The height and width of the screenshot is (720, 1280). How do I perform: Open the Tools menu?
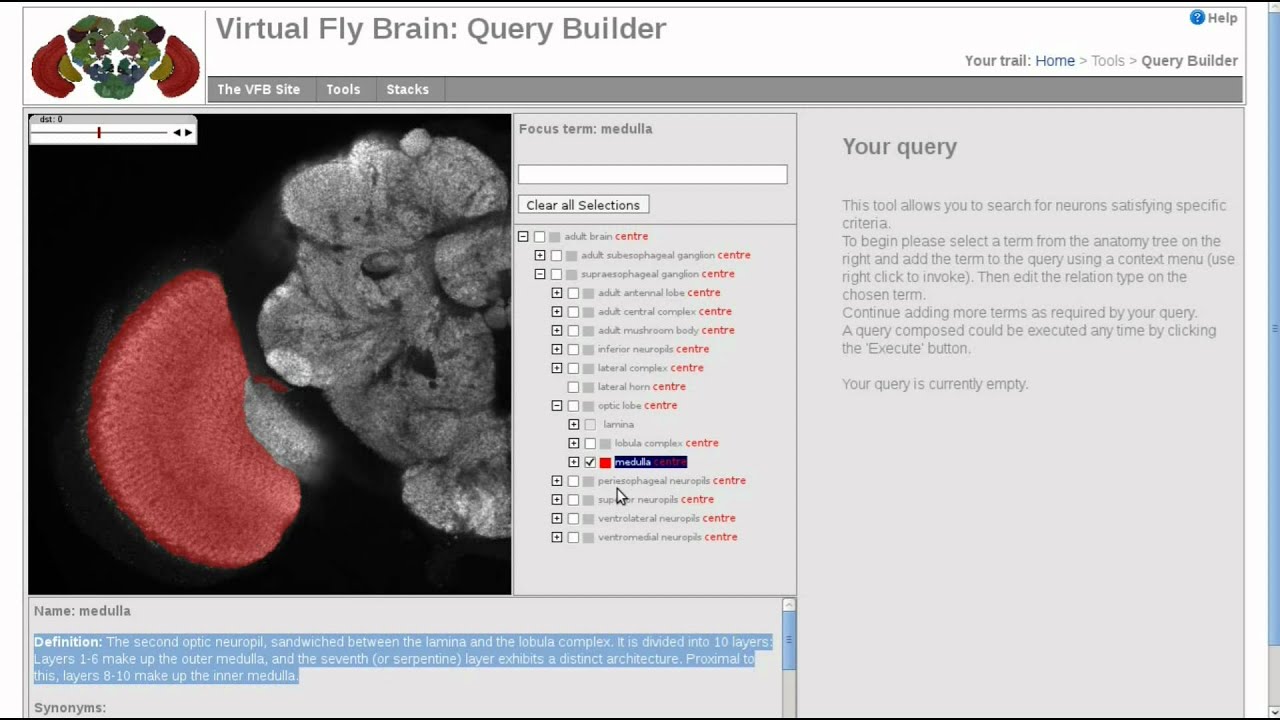click(343, 89)
